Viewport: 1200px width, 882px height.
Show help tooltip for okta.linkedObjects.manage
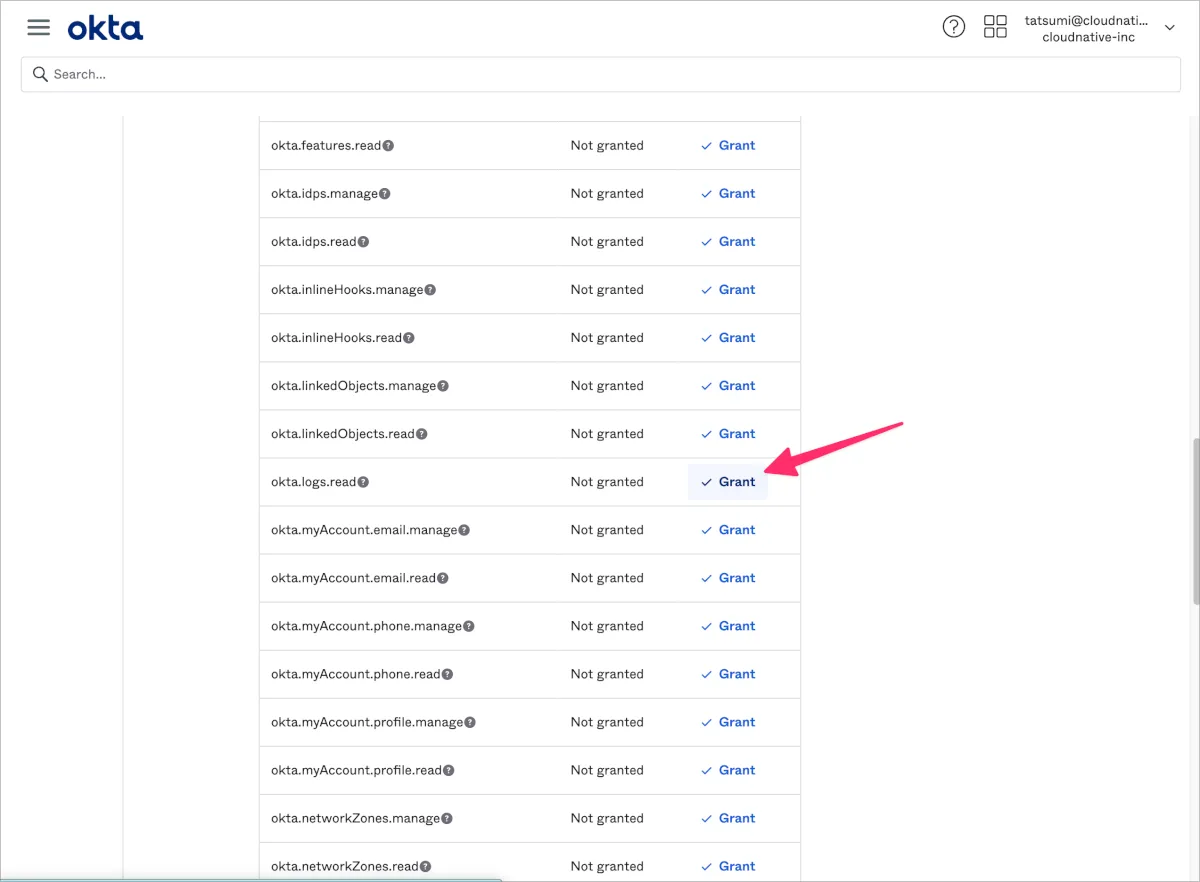(443, 386)
